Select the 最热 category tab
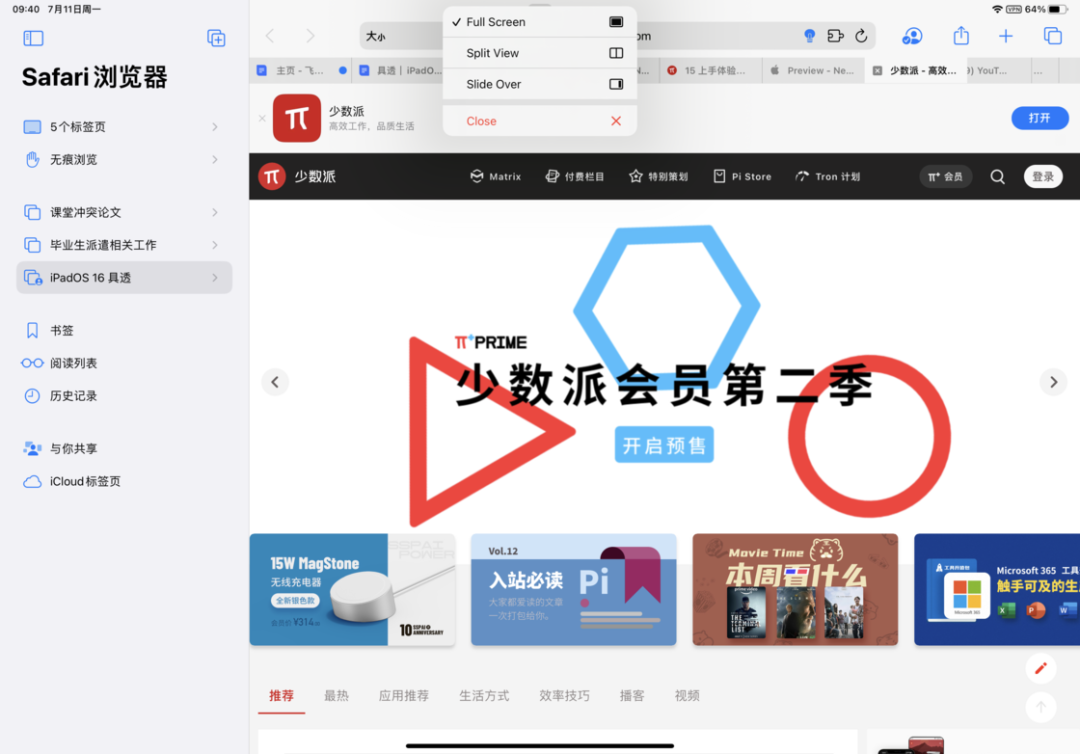 point(336,695)
